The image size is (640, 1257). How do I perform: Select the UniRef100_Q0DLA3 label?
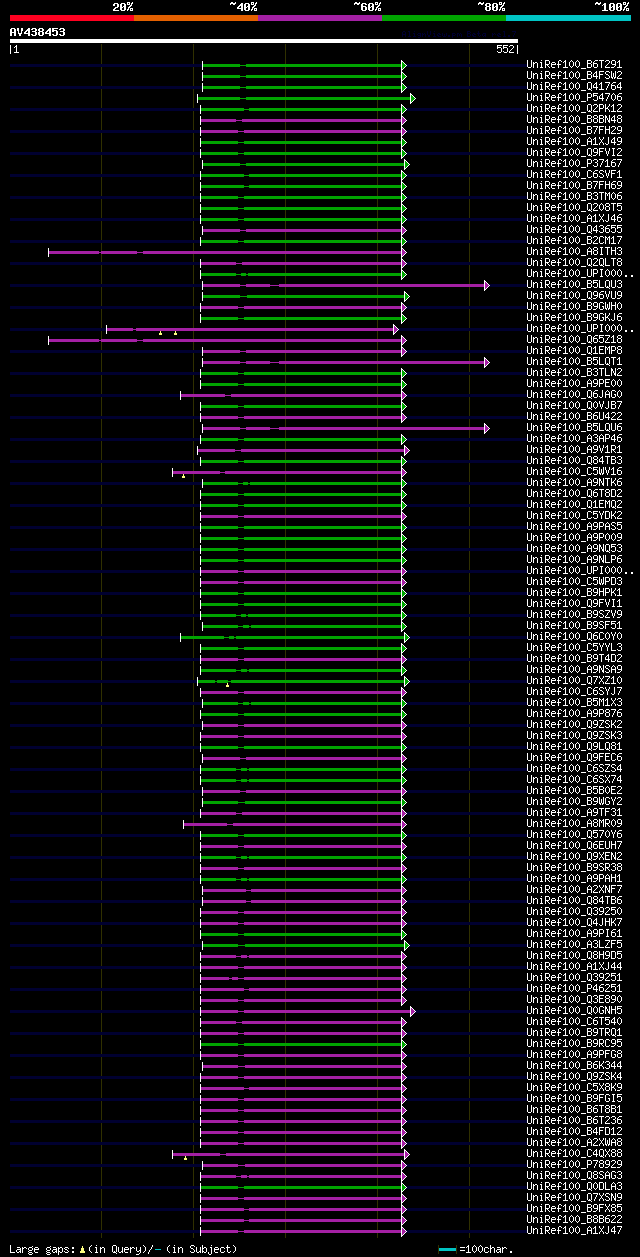[x=573, y=1187]
